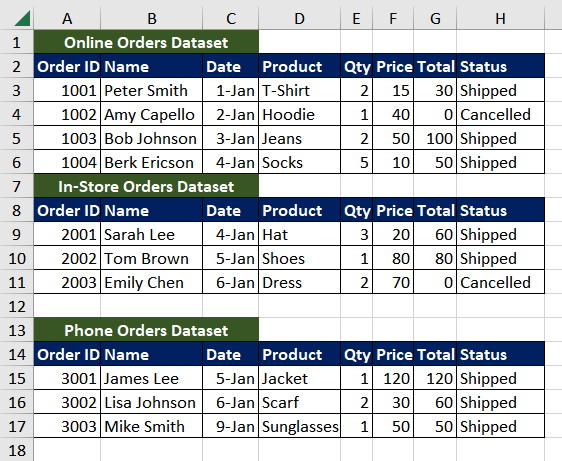Select the Order ID header in row 2
The height and width of the screenshot is (461, 562).
tap(67, 66)
